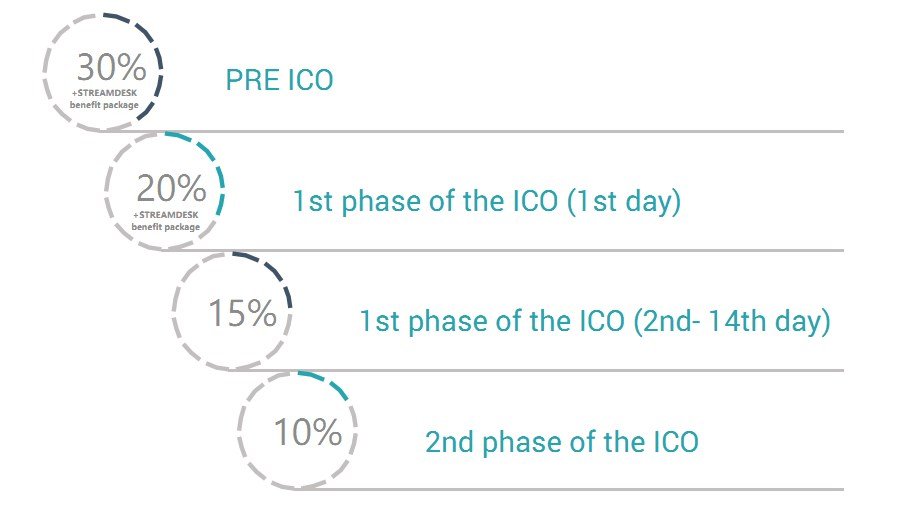Select '1st phase of the ICO (1st day)' text

pyautogui.click(x=487, y=202)
